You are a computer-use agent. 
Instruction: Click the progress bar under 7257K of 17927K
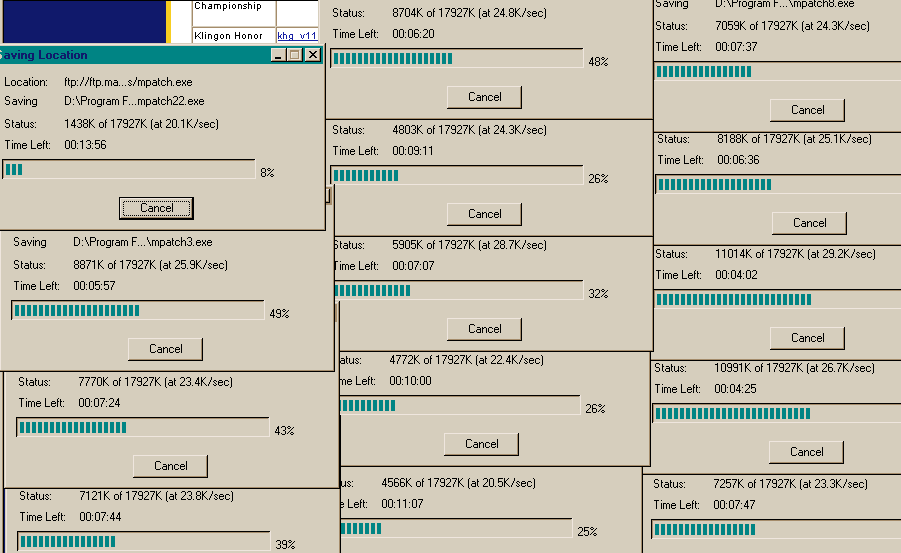click(x=776, y=529)
